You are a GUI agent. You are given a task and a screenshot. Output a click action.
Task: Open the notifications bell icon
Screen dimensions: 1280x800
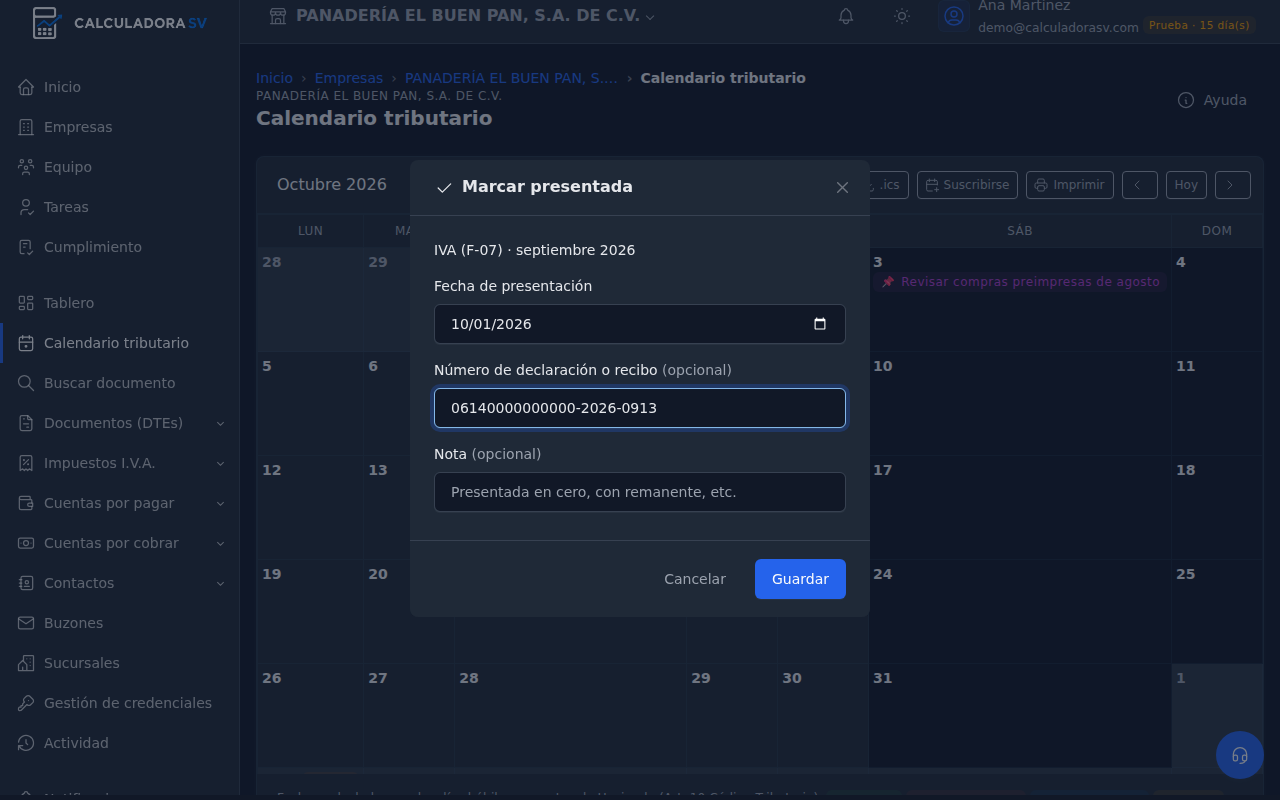click(x=846, y=16)
